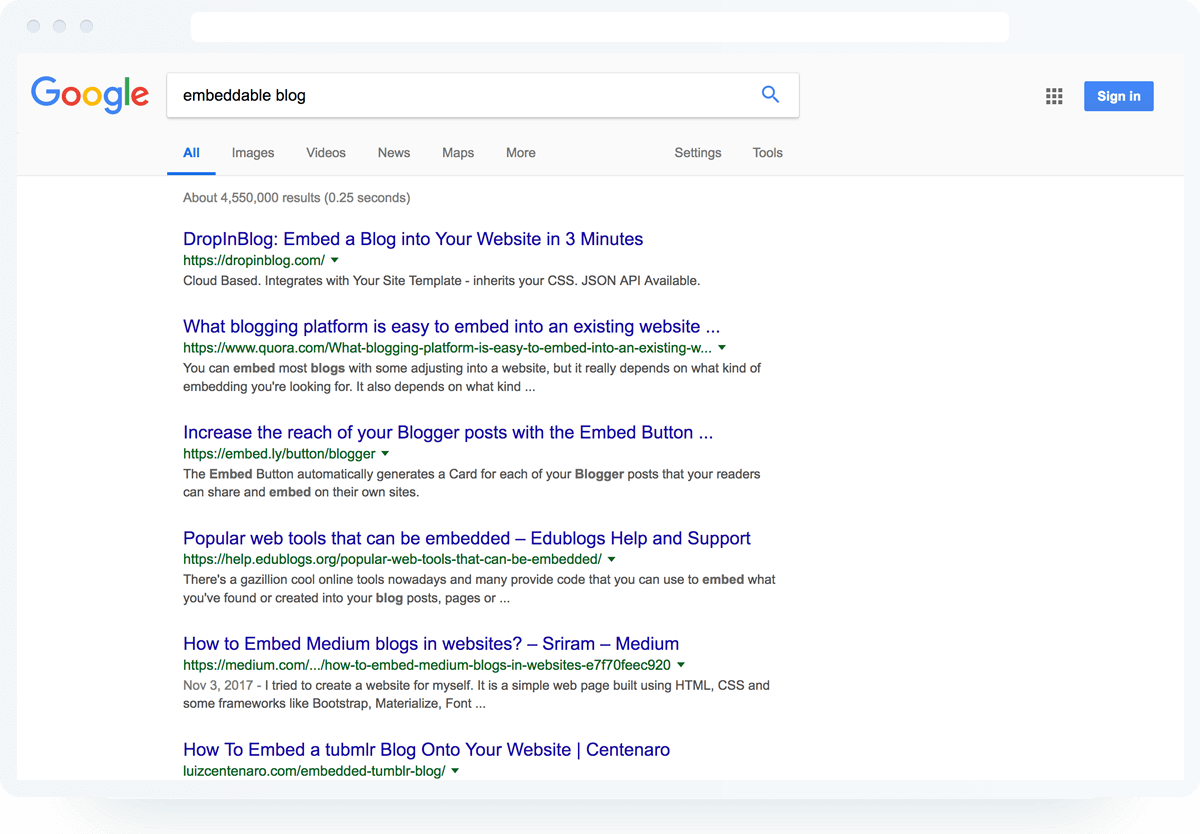The height and width of the screenshot is (834, 1200).
Task: Open the Quora 'What blogging platform' result
Action: click(x=451, y=327)
